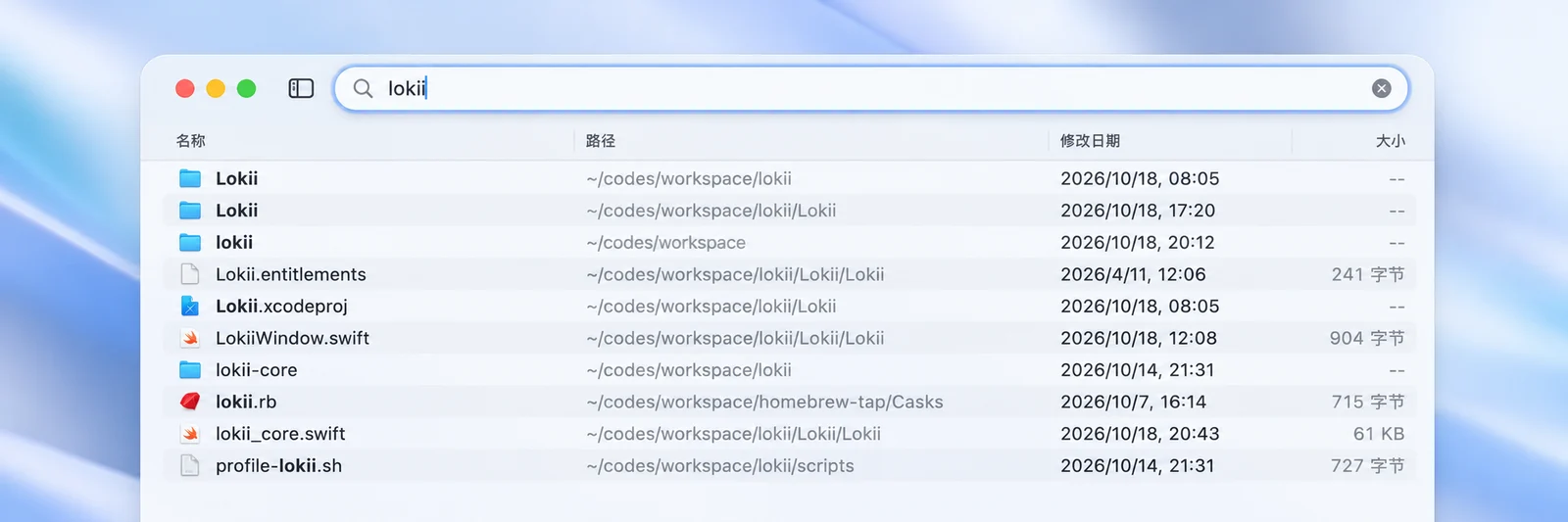Click the lokii-core folder icon
Screen dimensions: 1568x522
coord(190,370)
